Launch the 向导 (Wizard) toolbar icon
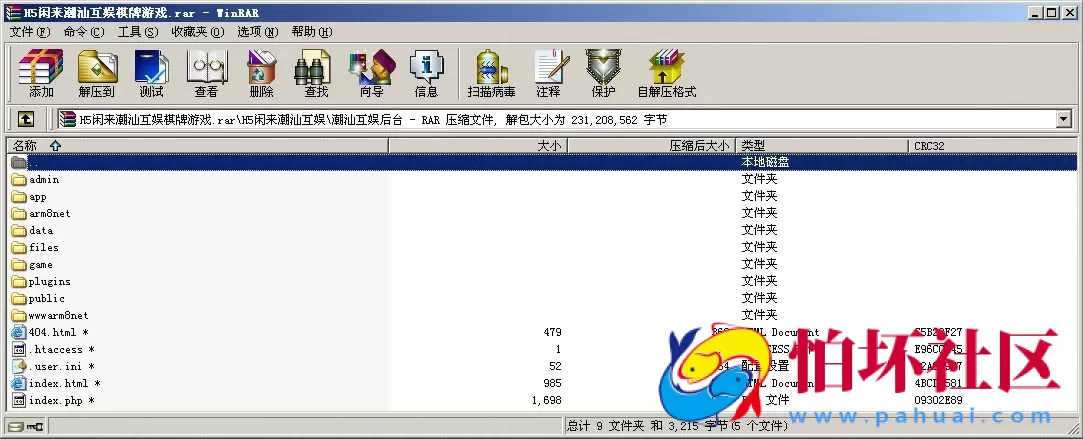This screenshot has width=1083, height=439. (372, 72)
